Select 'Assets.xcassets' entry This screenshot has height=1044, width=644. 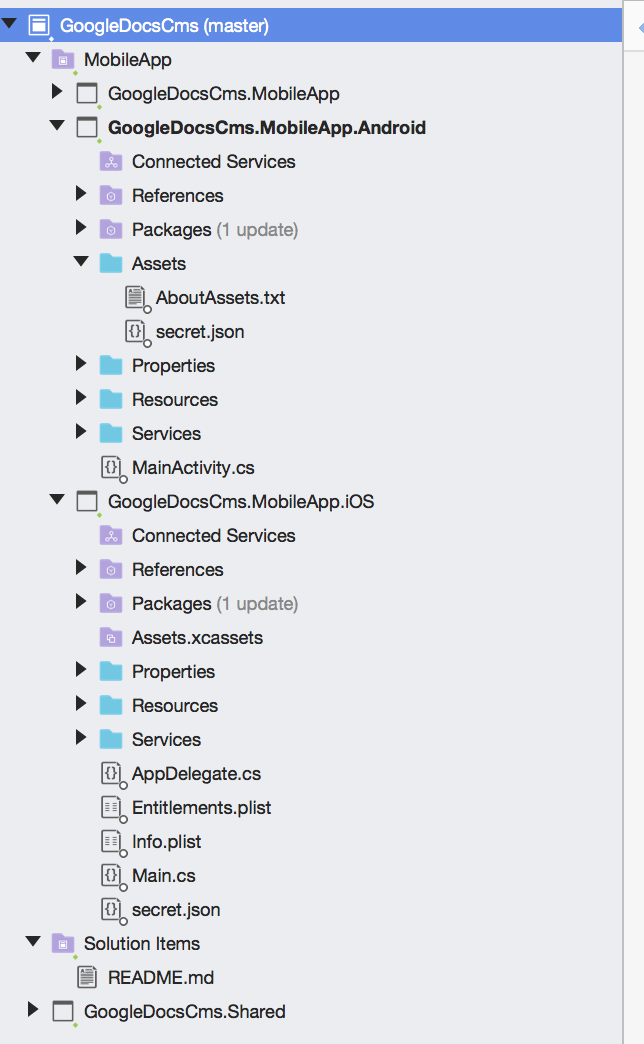(197, 637)
